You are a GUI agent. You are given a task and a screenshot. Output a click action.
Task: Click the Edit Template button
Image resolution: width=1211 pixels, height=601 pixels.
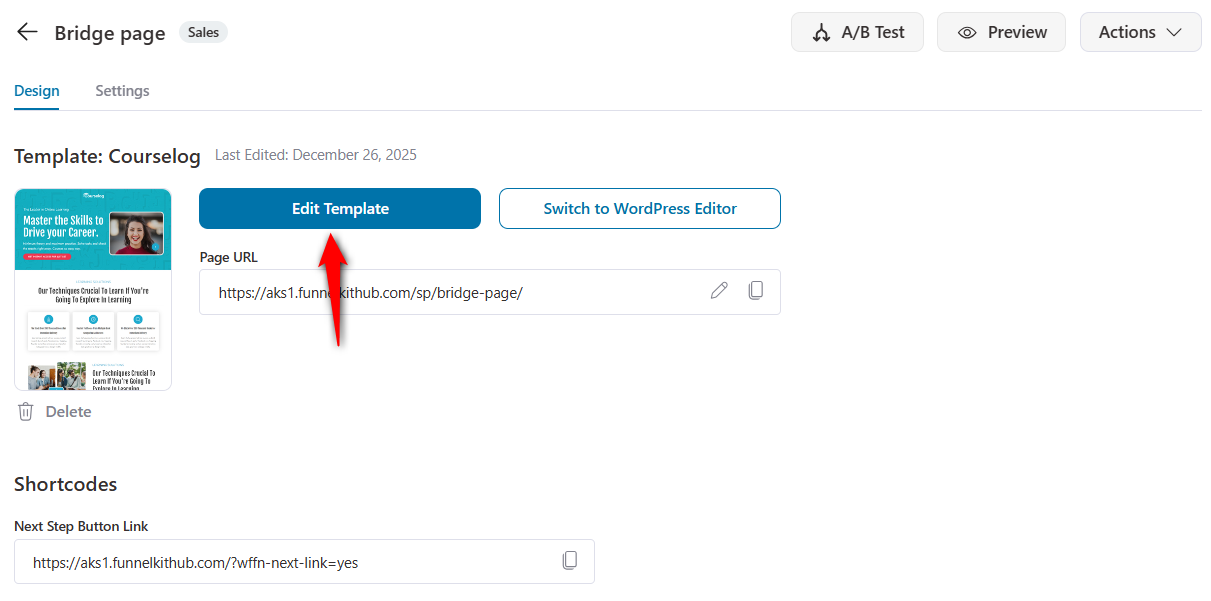click(339, 208)
